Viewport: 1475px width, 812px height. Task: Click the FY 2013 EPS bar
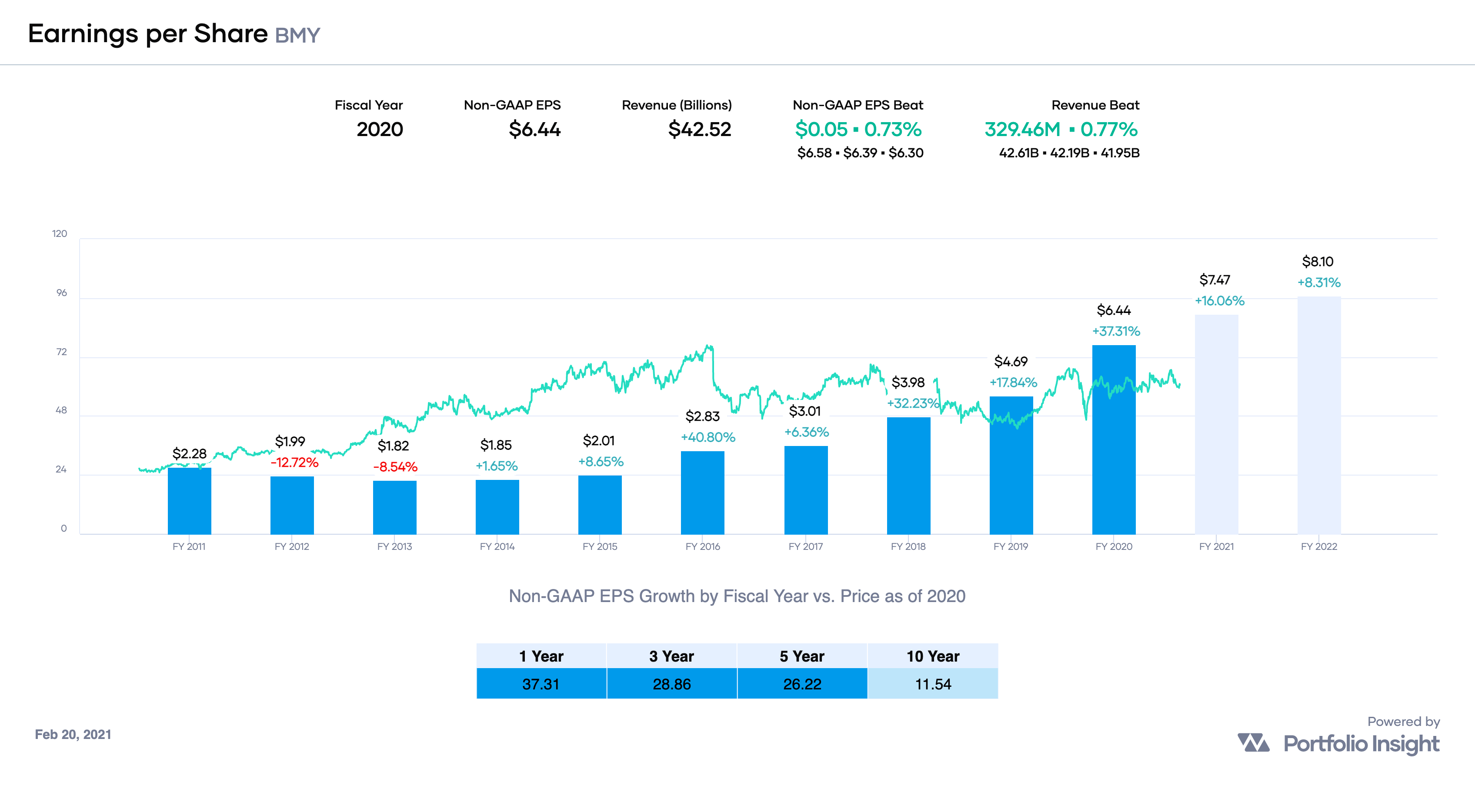(x=394, y=507)
